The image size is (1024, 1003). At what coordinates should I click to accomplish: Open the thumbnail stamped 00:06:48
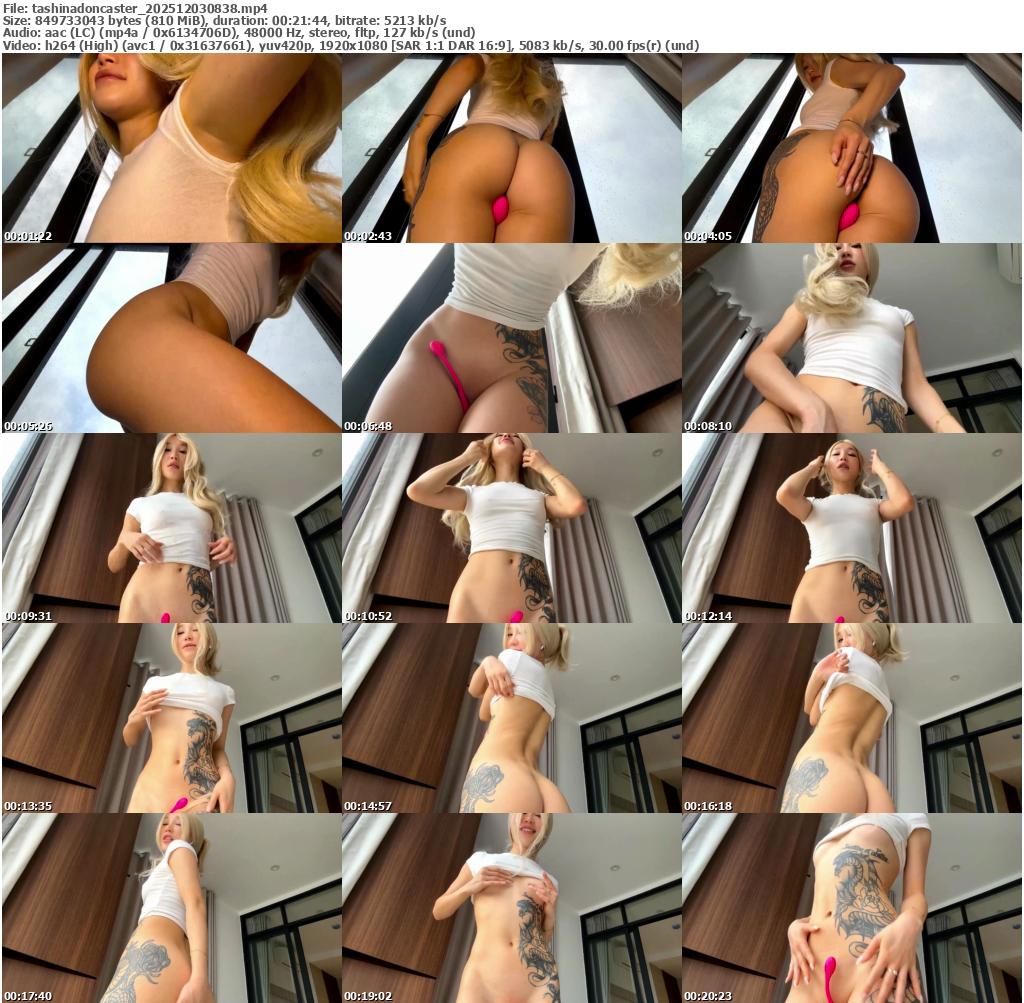(x=512, y=338)
